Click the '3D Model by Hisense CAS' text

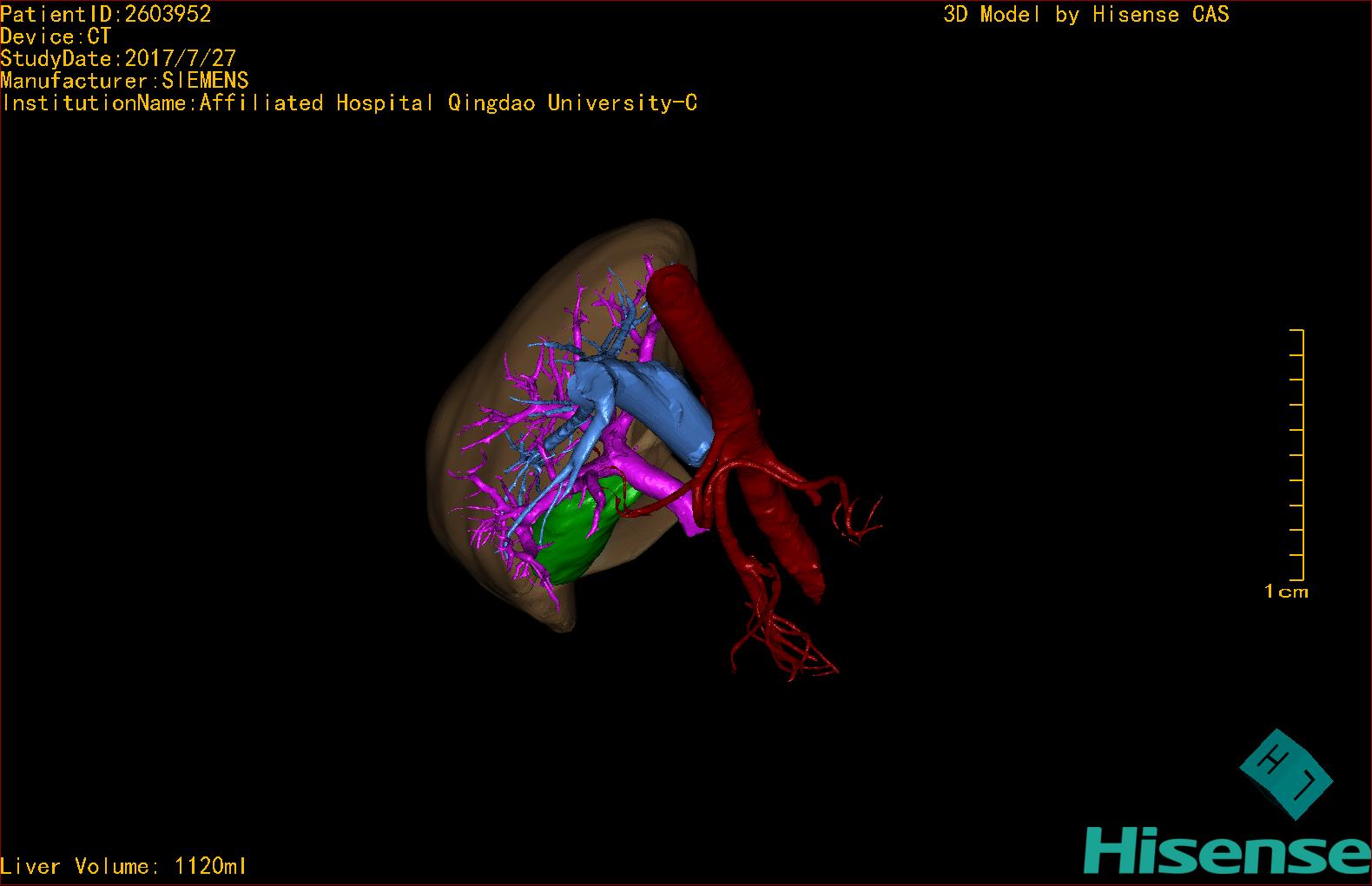[1086, 14]
